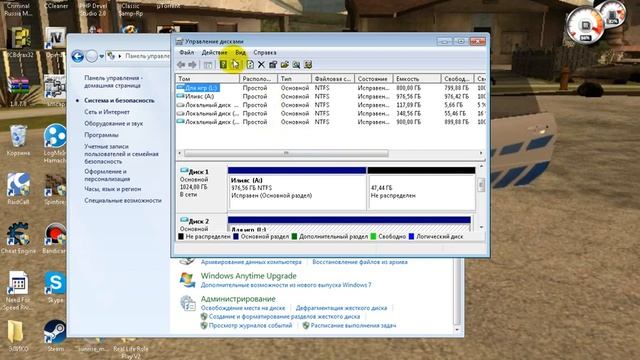This screenshot has width=640, height=360.
Task: Open recent pages dropdown in Control Panel
Action: 101,56
